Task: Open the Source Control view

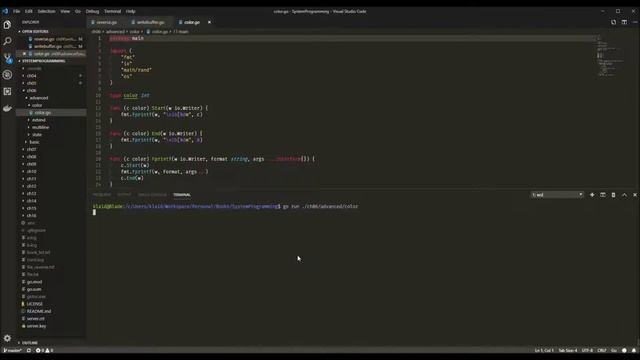Action: 7,58
